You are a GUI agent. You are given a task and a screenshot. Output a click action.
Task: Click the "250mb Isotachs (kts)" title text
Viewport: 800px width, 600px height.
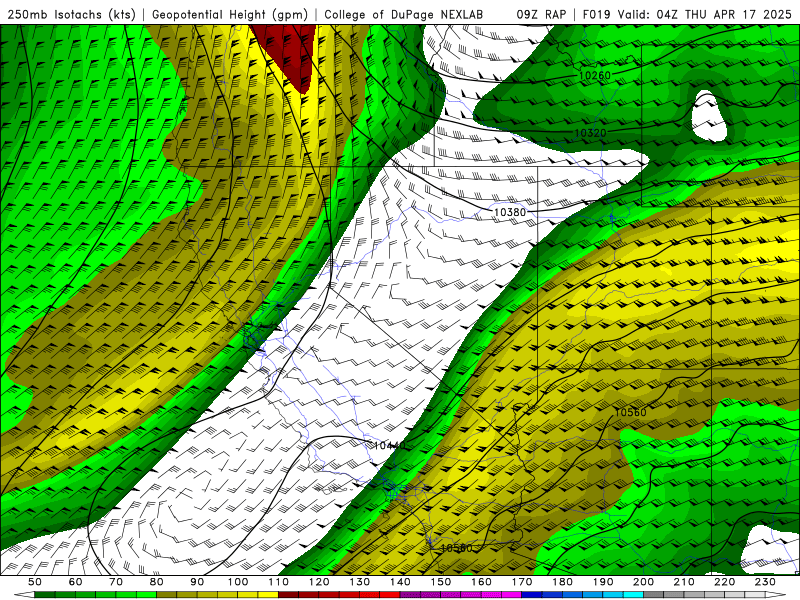(72, 14)
